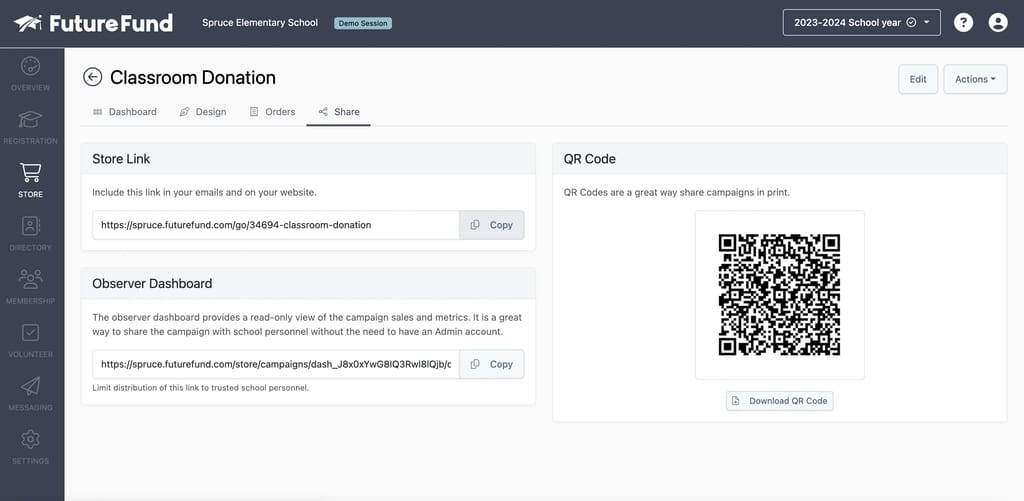Click the Download QR Code button

[780, 401]
